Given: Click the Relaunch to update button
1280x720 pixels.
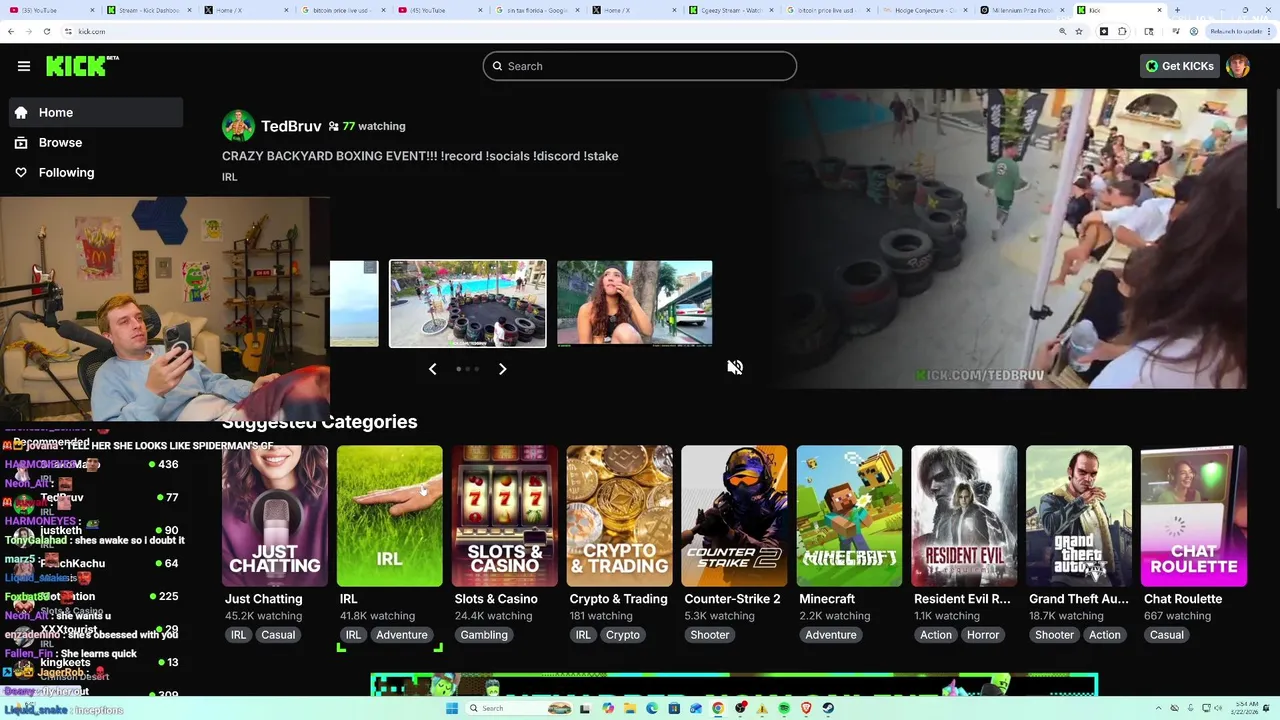Looking at the screenshot, I should tap(1238, 32).
